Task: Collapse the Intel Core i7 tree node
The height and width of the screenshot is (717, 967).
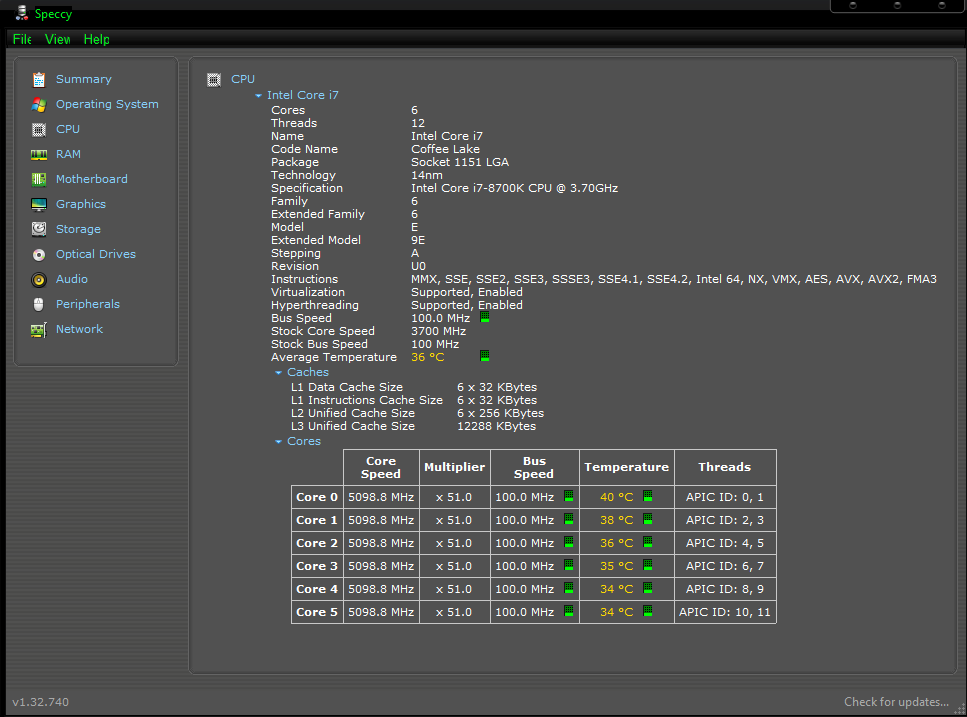Action: (258, 96)
